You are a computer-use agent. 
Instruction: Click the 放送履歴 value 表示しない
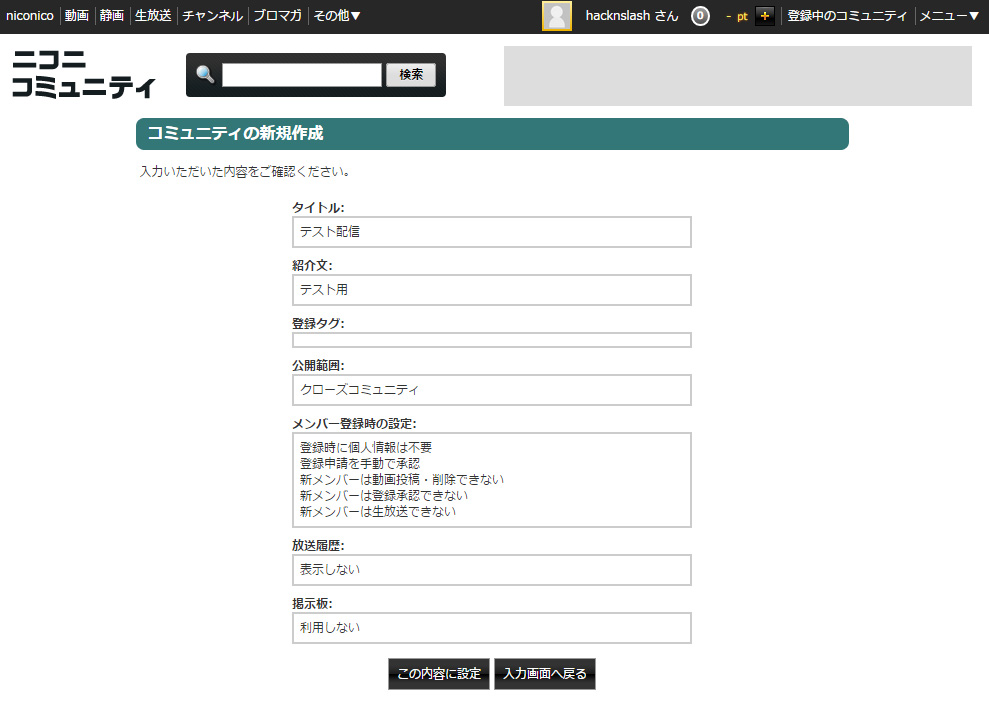329,570
